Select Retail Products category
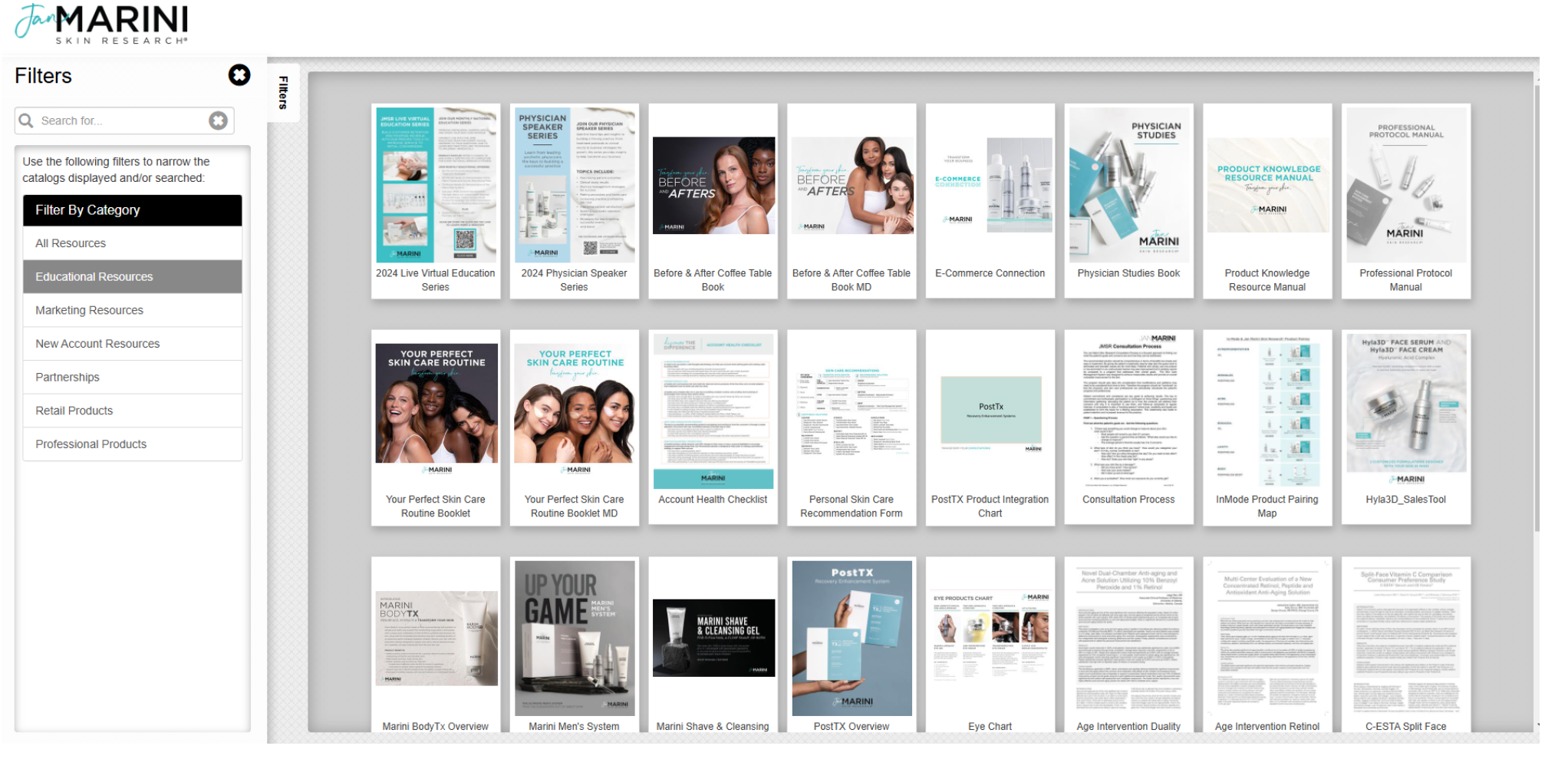 (x=133, y=411)
